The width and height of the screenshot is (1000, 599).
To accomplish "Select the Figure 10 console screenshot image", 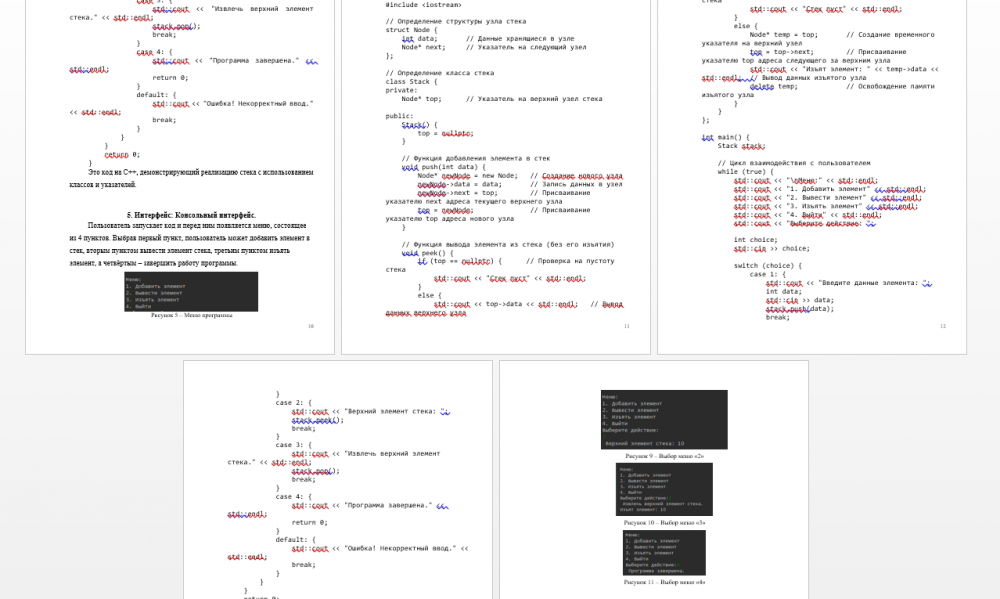I will point(664,489).
